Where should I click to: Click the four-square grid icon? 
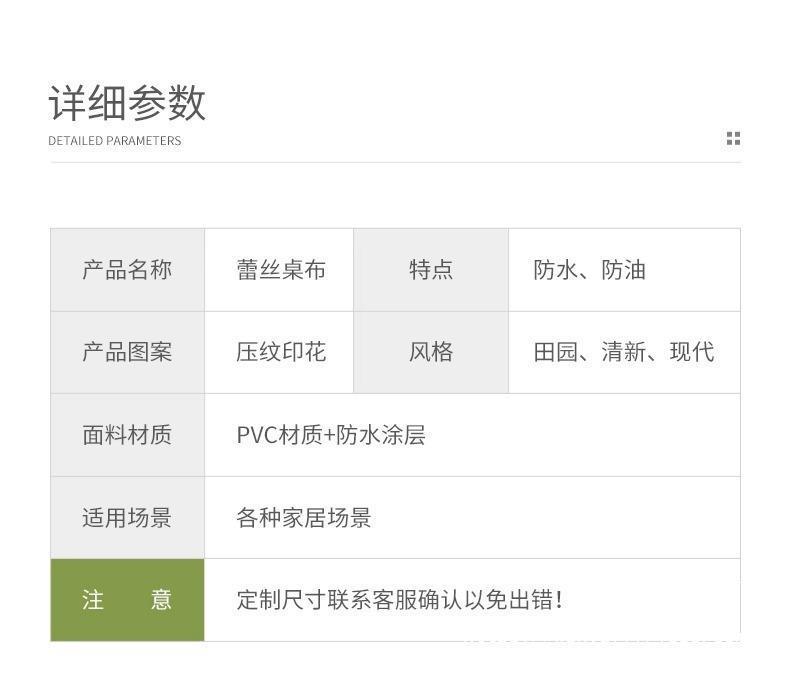click(733, 139)
